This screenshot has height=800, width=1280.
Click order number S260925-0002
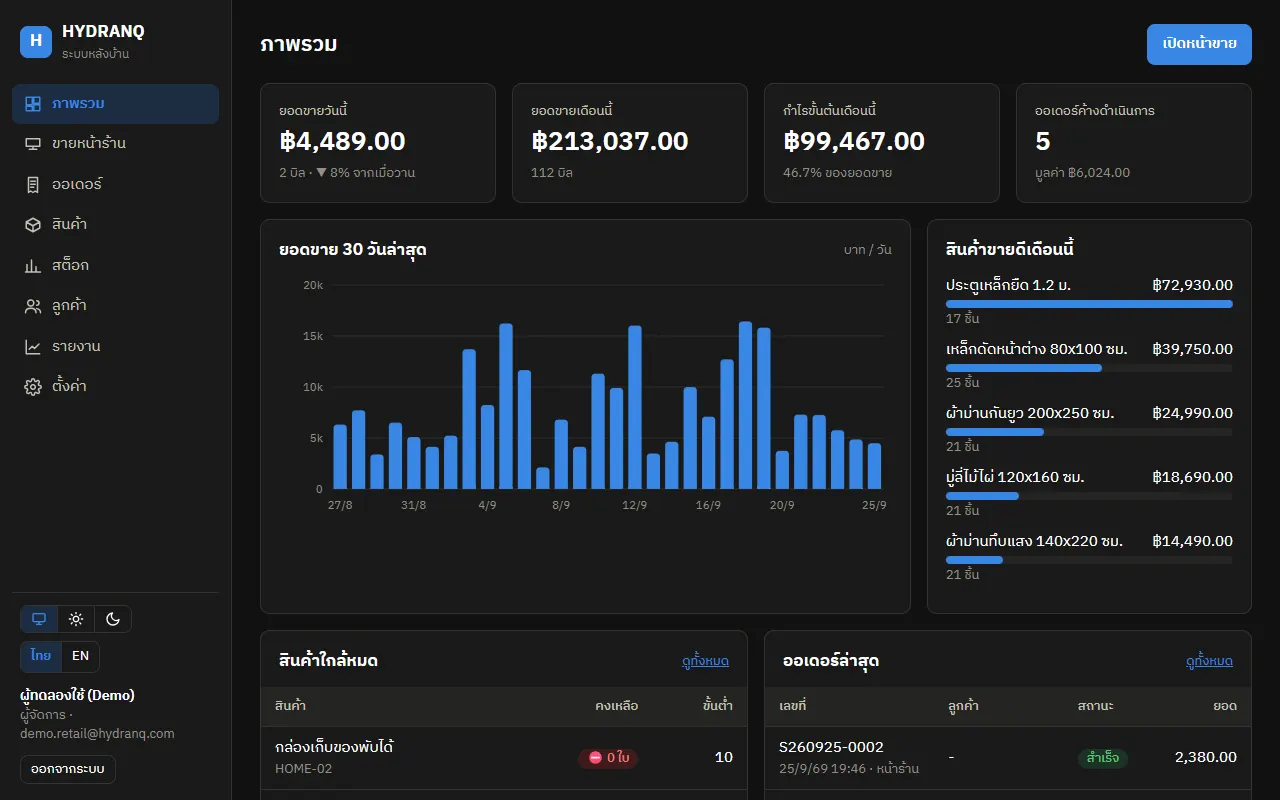point(831,747)
